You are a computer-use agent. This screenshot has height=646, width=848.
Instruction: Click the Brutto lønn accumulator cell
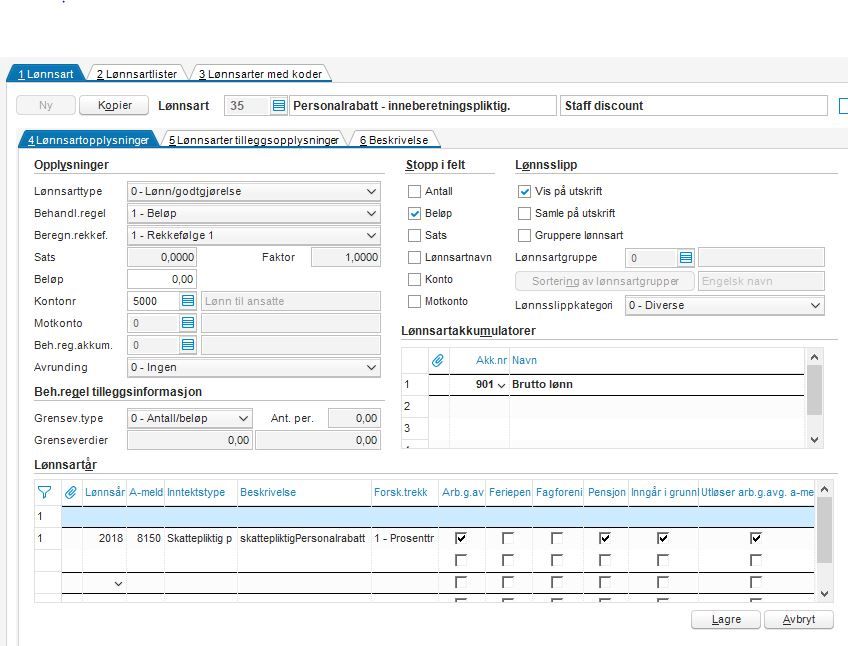coord(657,385)
